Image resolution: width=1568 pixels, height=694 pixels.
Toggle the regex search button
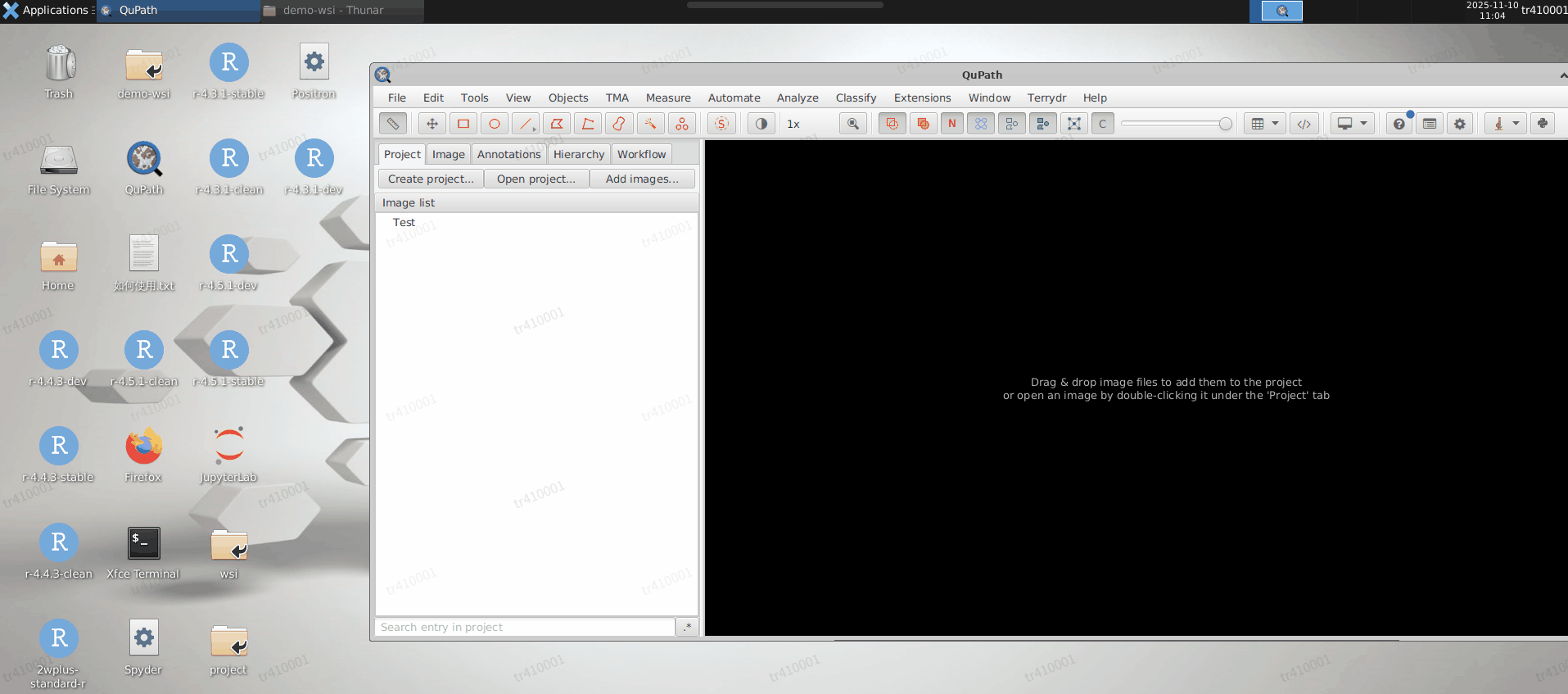click(688, 627)
